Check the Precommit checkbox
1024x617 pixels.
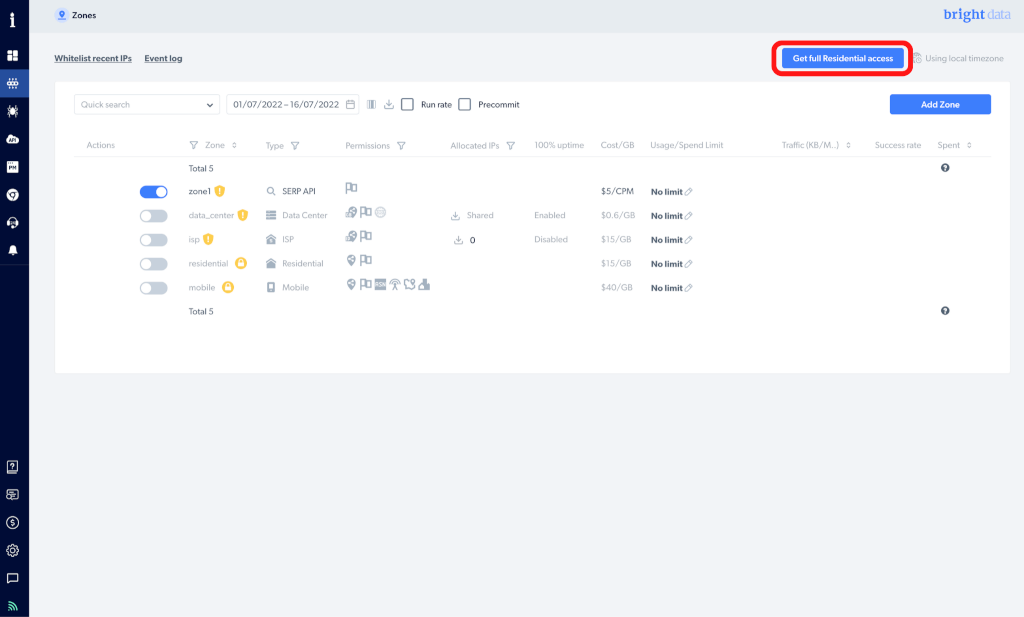click(465, 104)
